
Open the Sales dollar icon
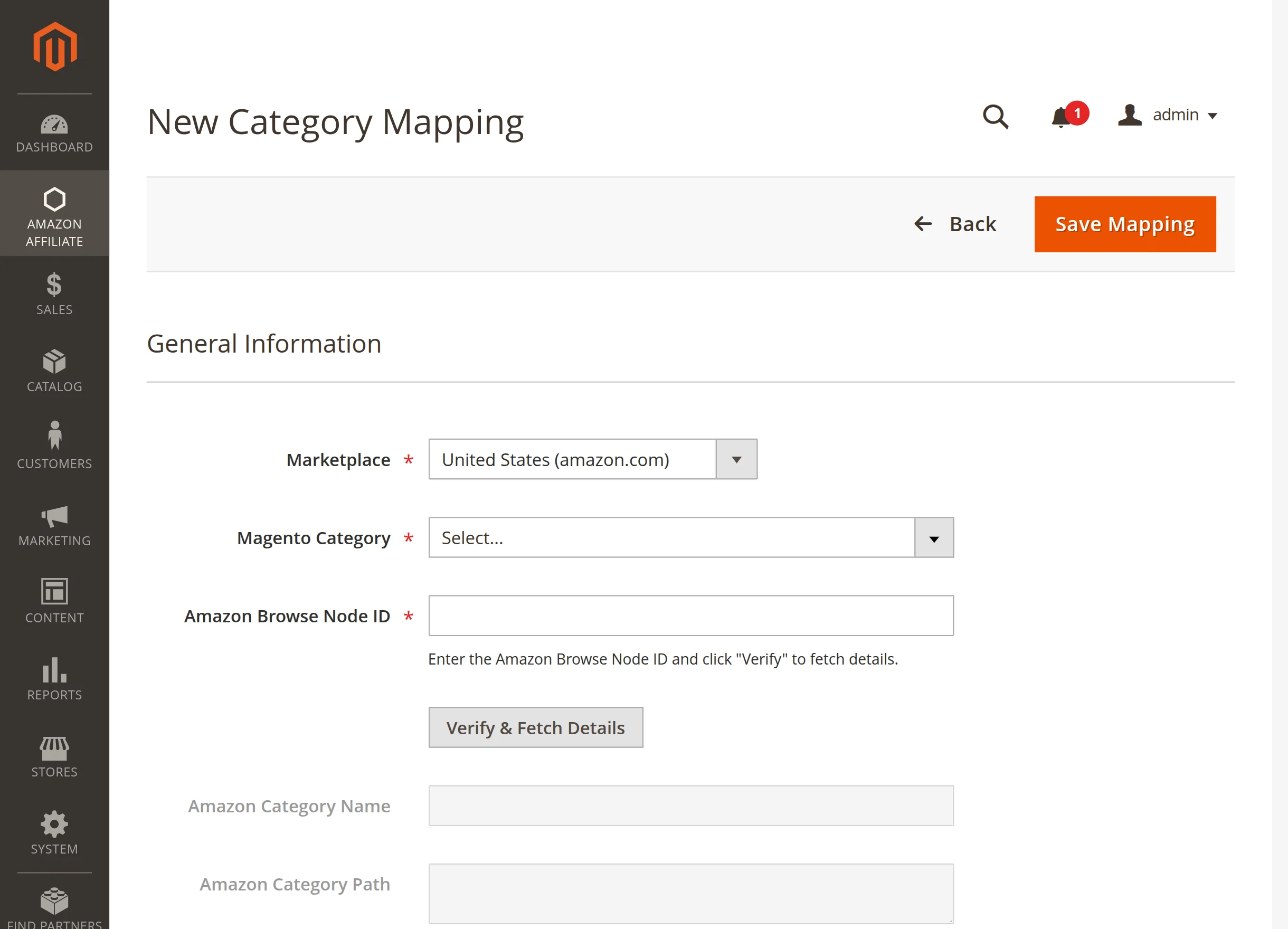pos(54,285)
